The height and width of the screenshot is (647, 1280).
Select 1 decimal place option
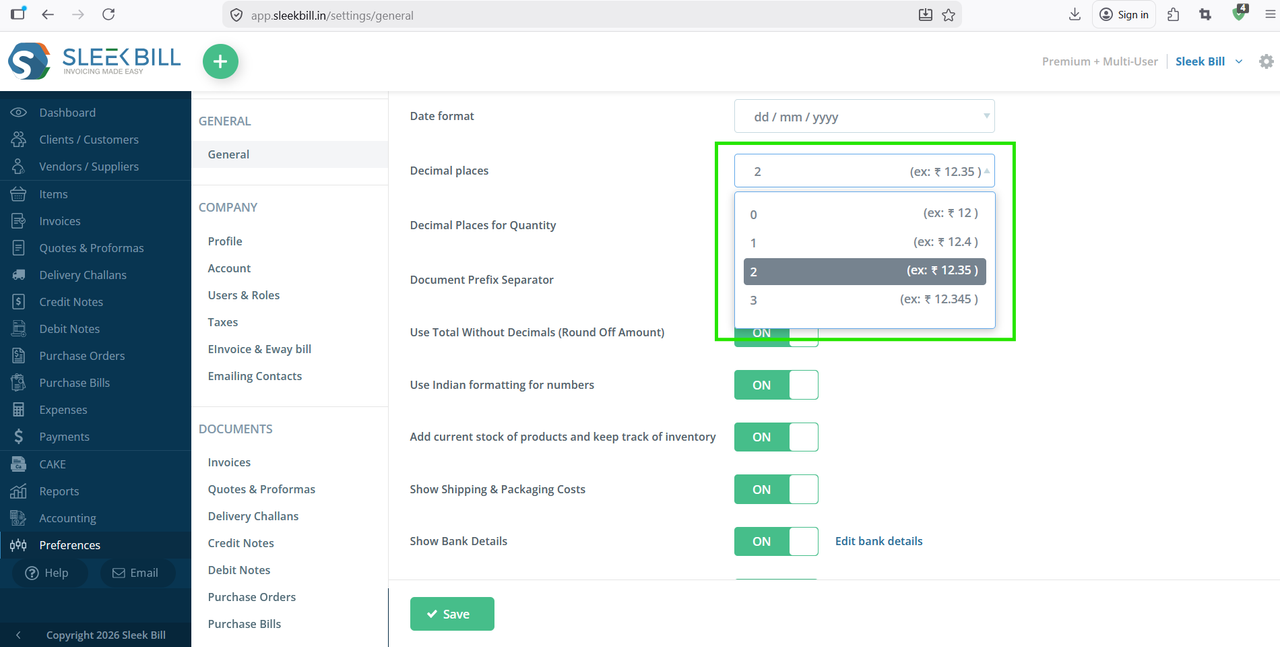click(x=865, y=242)
